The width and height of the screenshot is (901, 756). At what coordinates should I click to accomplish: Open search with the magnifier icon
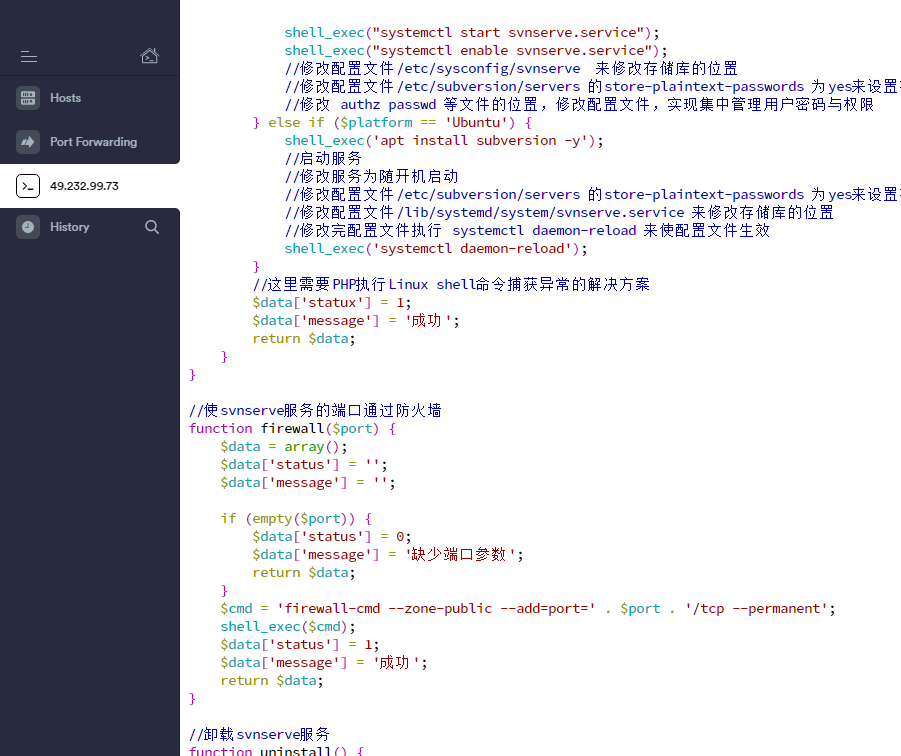pyautogui.click(x=152, y=227)
